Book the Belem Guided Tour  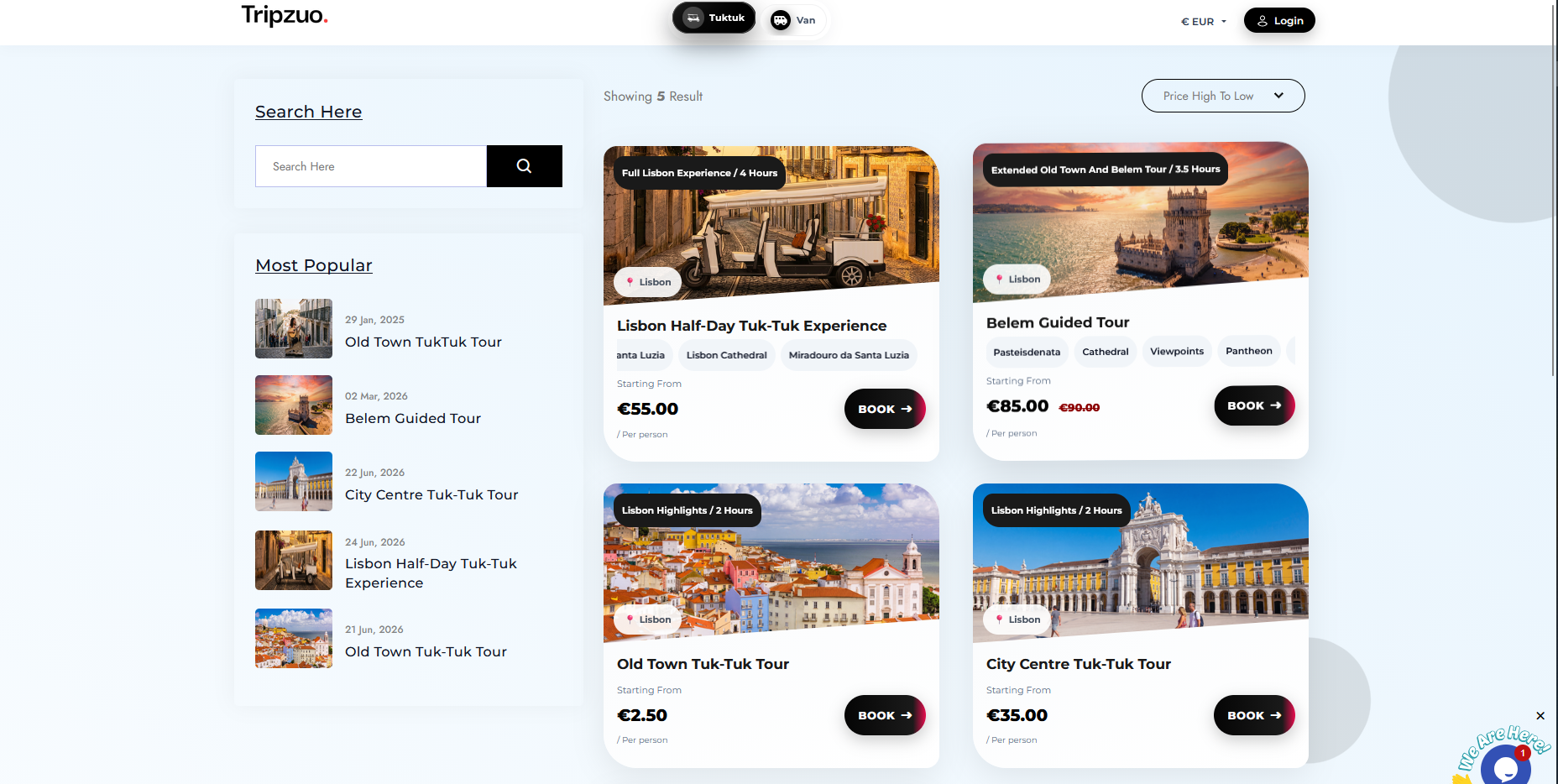point(1254,405)
